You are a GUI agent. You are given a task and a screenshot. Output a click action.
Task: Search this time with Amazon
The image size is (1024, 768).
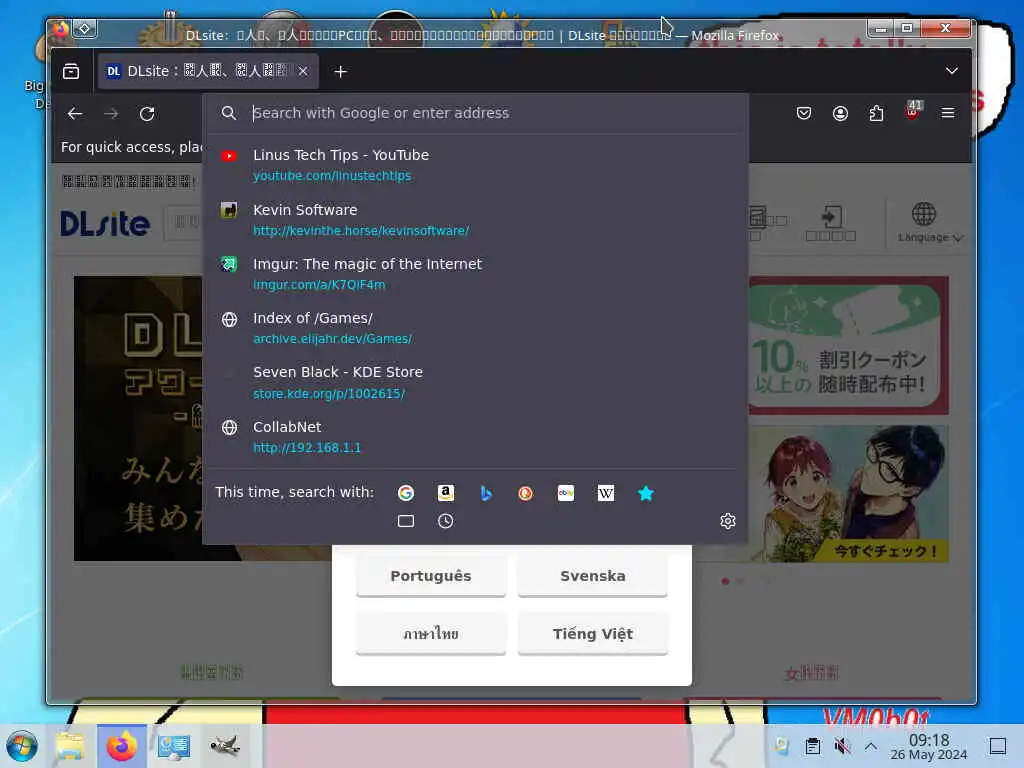446,493
